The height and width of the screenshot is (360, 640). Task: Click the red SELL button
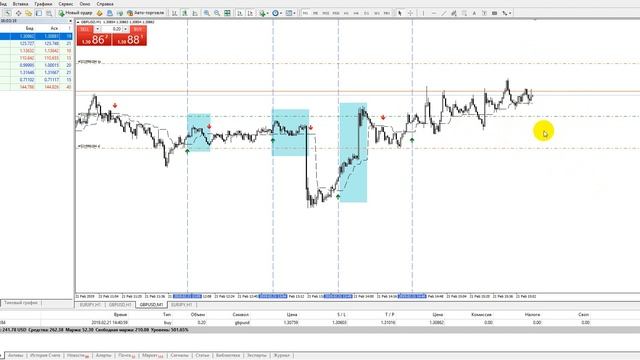point(94,36)
